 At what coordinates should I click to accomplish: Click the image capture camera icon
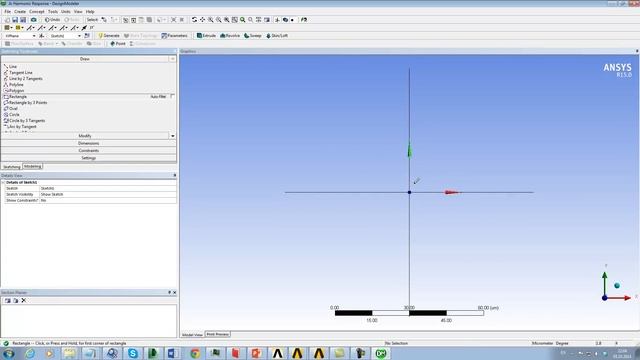tap(33, 20)
